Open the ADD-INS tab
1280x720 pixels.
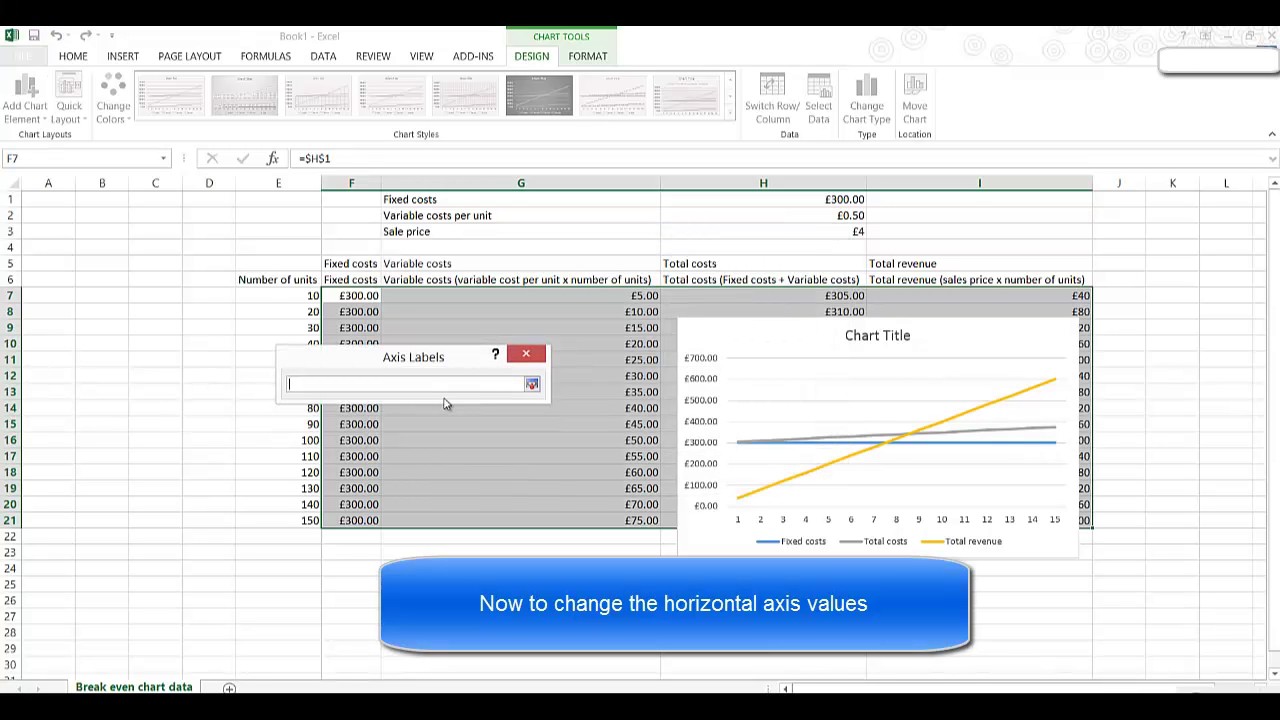click(x=473, y=56)
